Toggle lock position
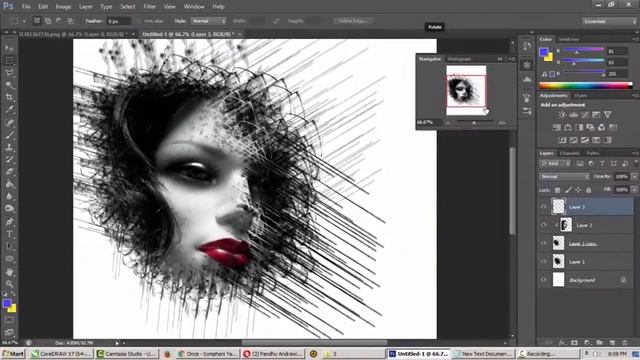This screenshot has width=640, height=360. click(x=578, y=190)
